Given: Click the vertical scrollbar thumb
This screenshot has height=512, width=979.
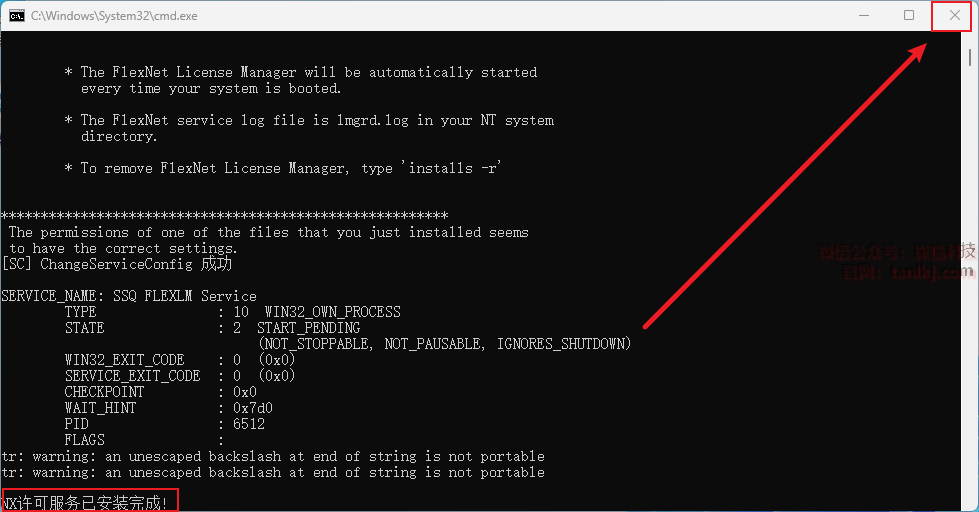Looking at the screenshot, I should (970, 56).
